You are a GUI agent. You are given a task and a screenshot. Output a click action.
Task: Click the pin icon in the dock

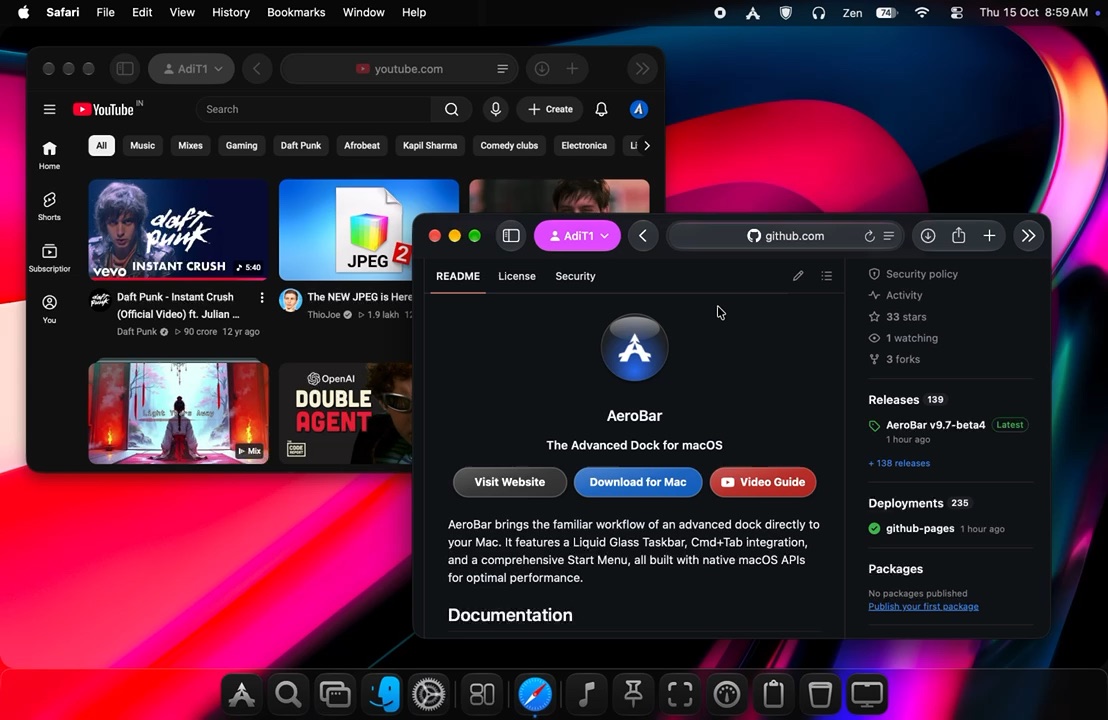pyautogui.click(x=633, y=695)
